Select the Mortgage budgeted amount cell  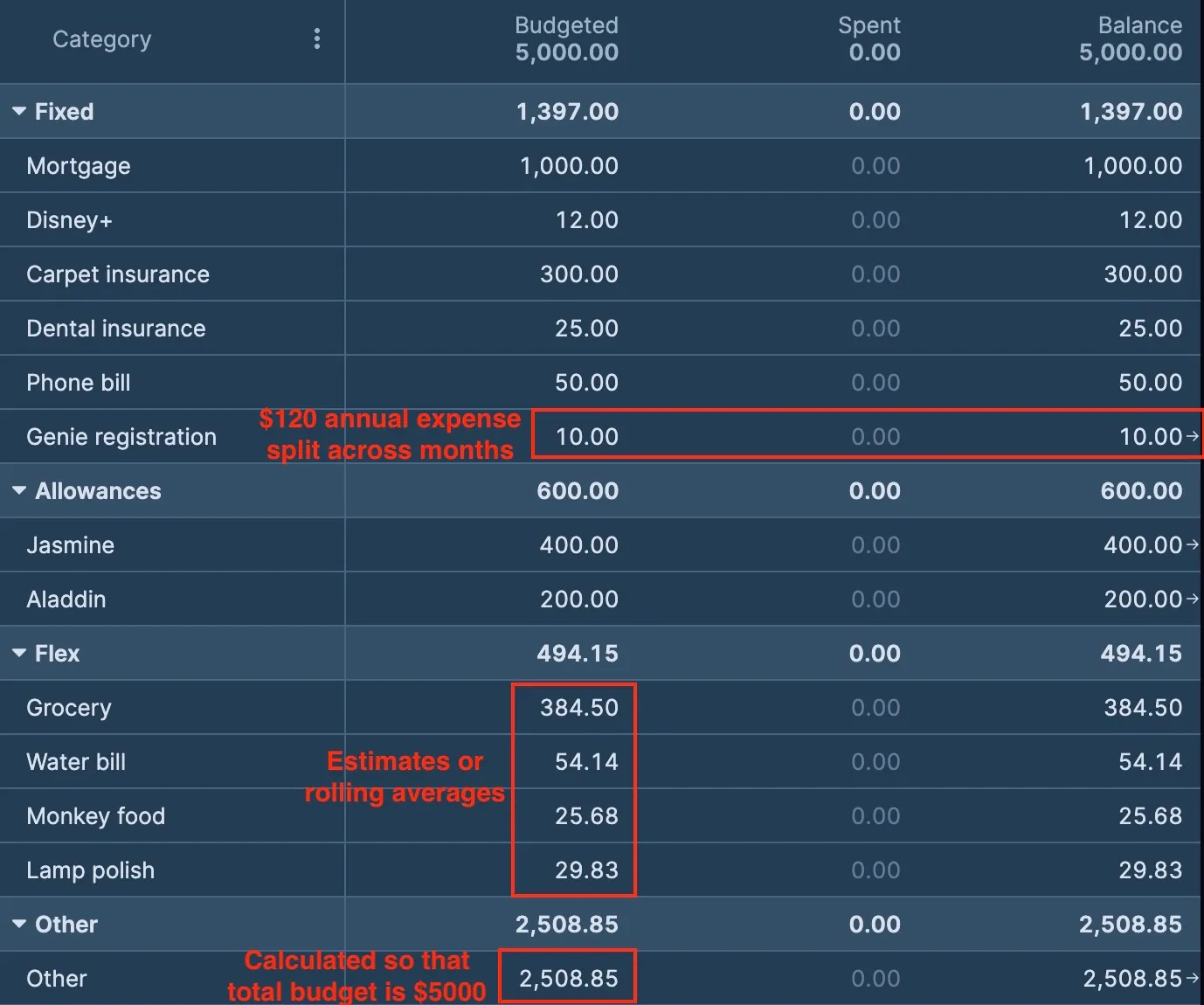click(566, 166)
